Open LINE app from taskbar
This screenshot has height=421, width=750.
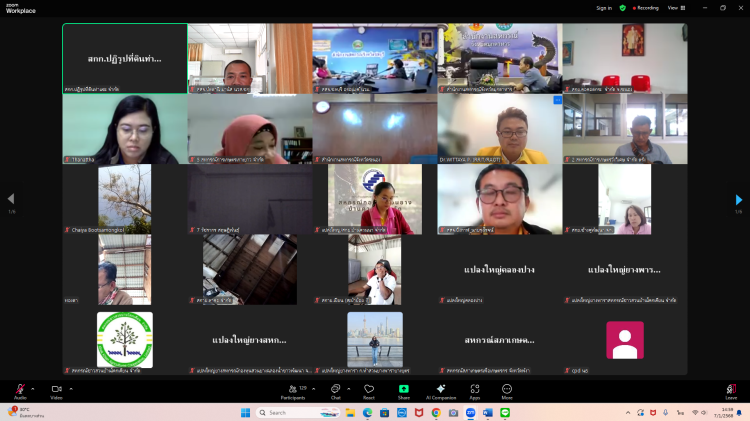tap(505, 412)
